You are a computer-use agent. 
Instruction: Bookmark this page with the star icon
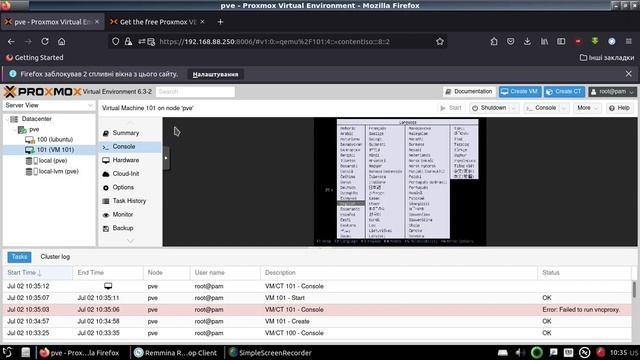click(440, 41)
